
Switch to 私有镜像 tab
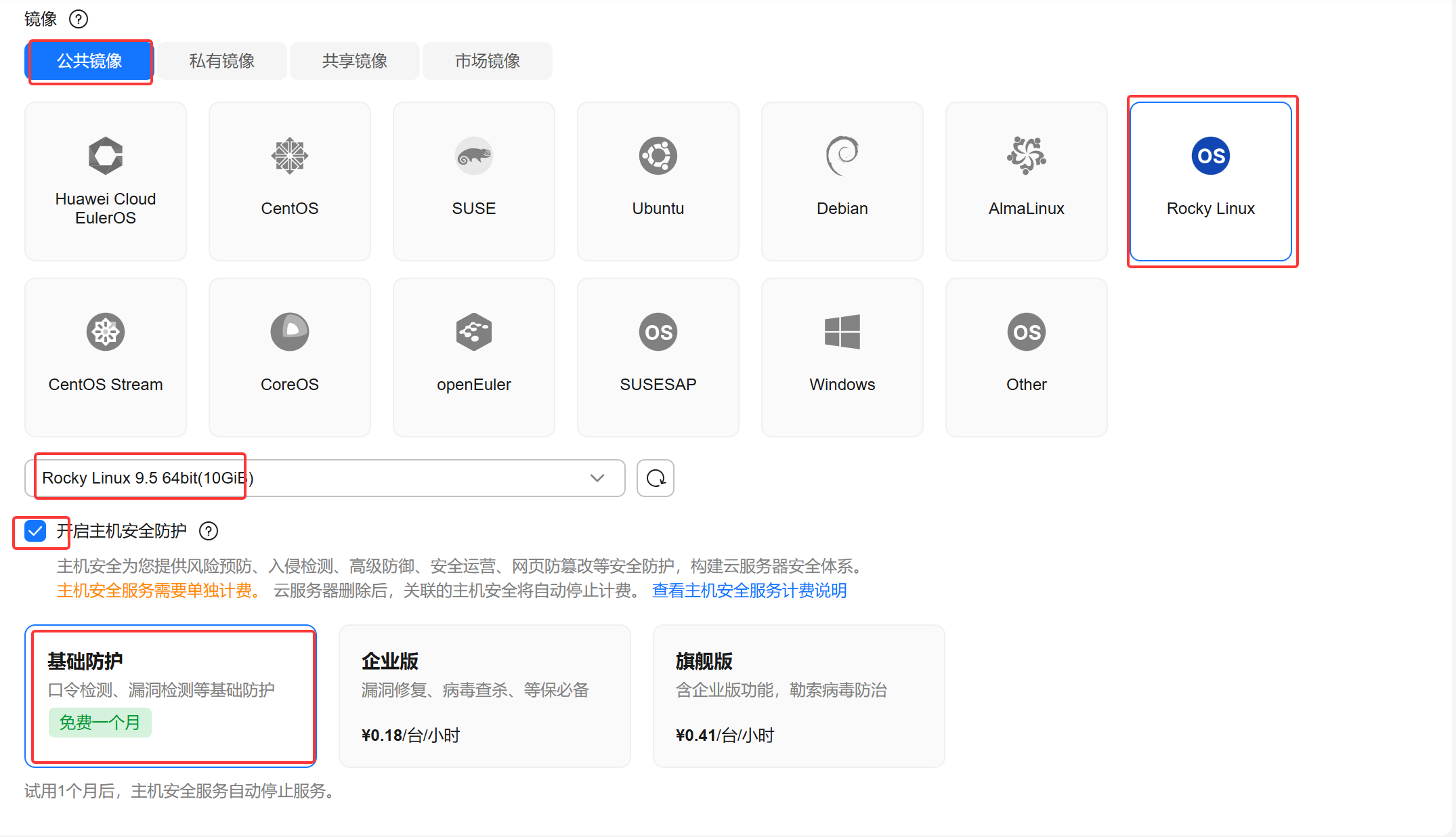tap(222, 61)
